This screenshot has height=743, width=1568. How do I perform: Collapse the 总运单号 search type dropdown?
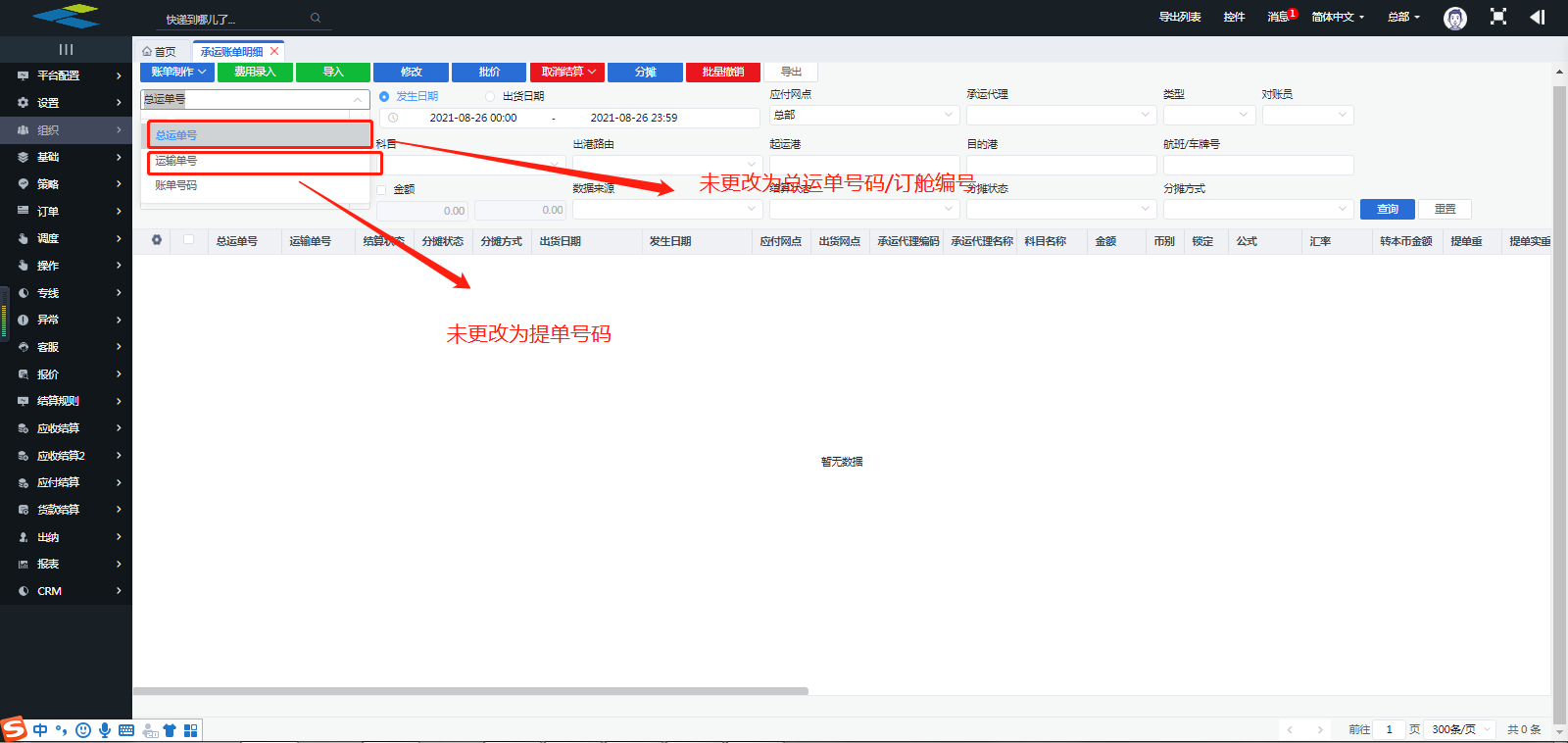(x=358, y=99)
